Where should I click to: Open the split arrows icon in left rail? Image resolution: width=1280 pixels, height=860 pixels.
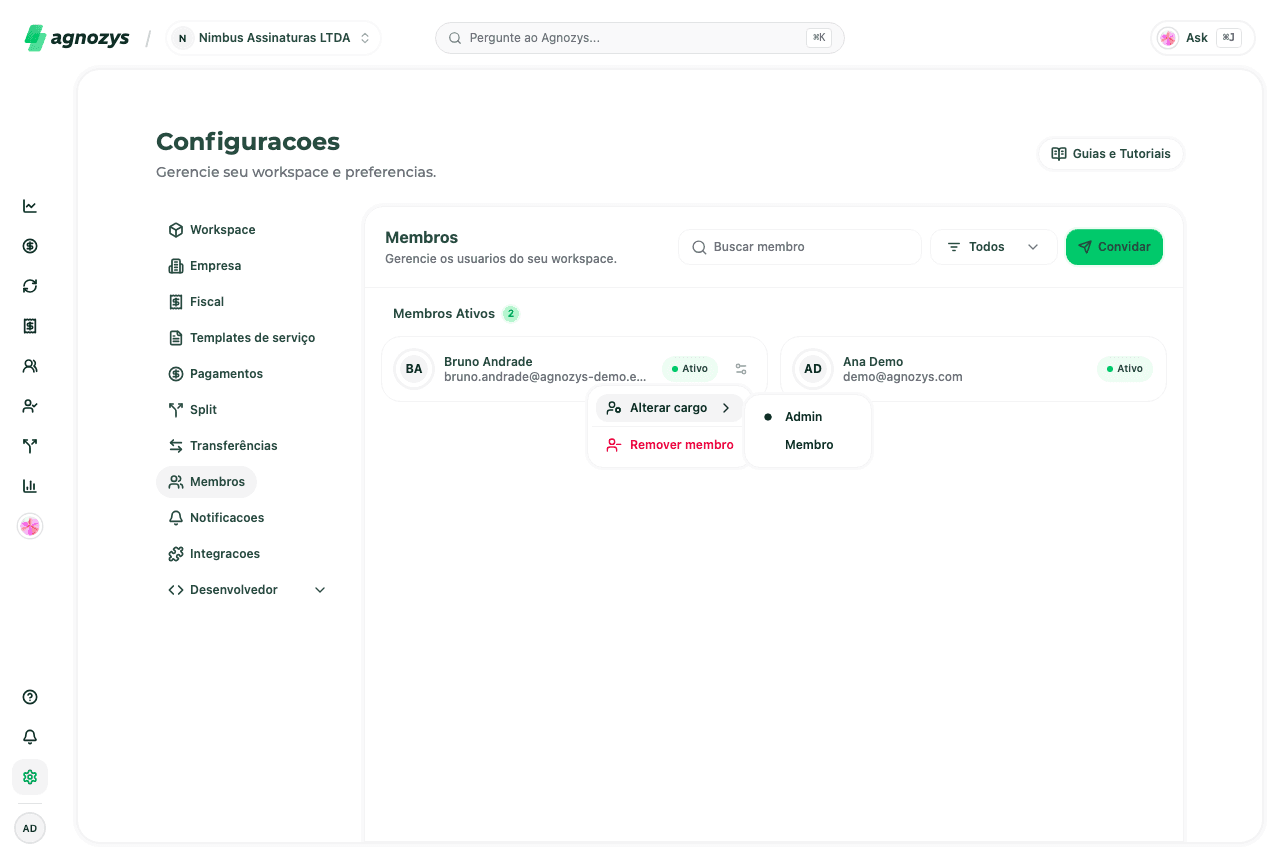click(x=30, y=446)
